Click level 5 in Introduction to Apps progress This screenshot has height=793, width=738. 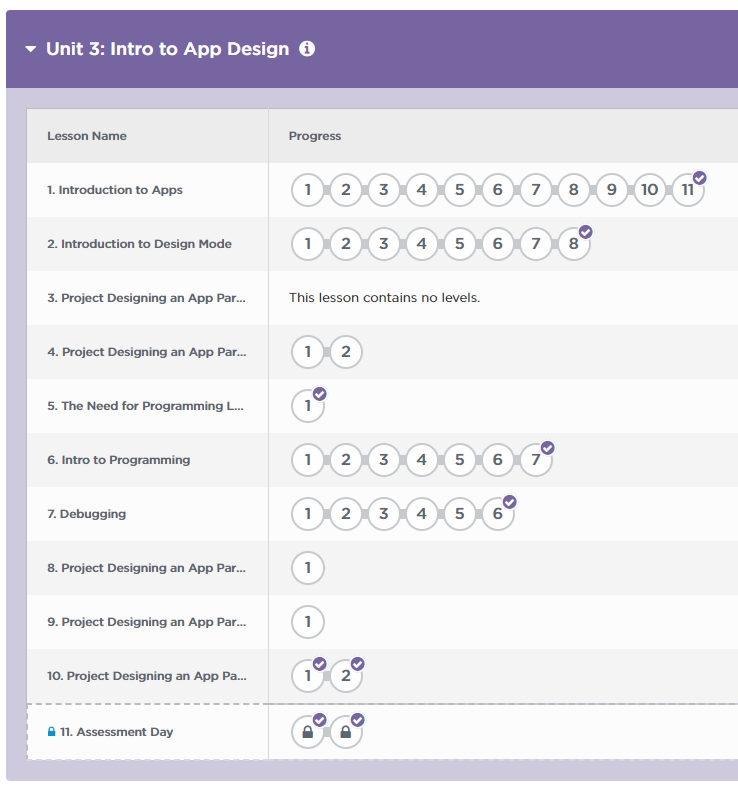click(459, 190)
